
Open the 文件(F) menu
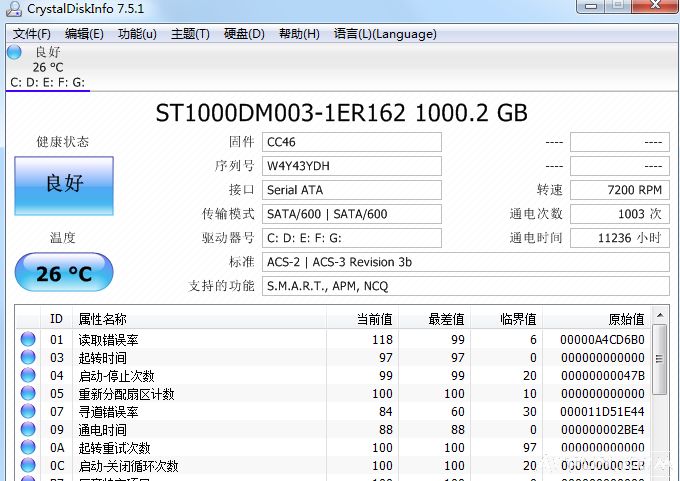pyautogui.click(x=32, y=33)
